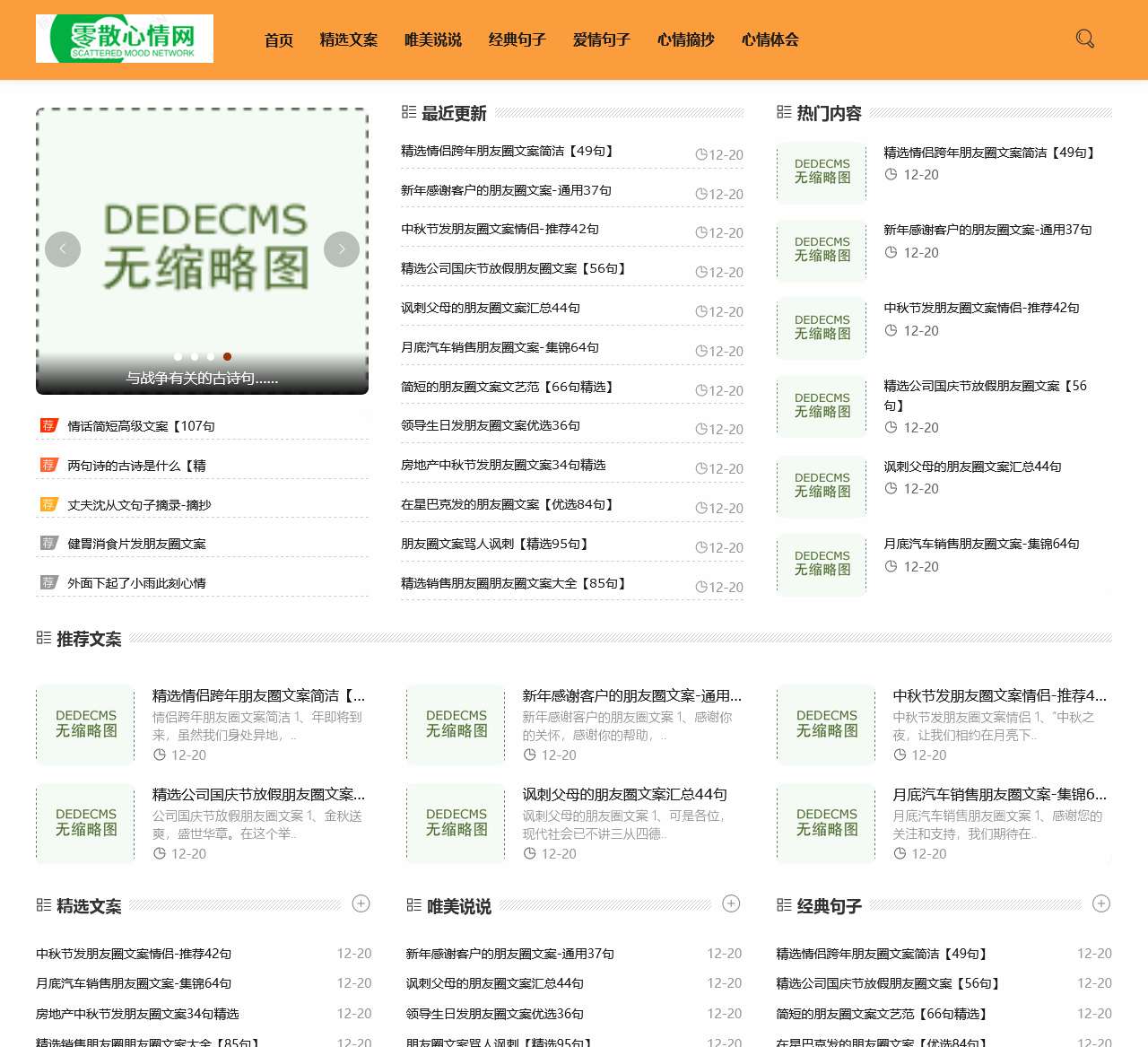Click the list icon beside 热门内容
1148x1047 pixels.
783,112
